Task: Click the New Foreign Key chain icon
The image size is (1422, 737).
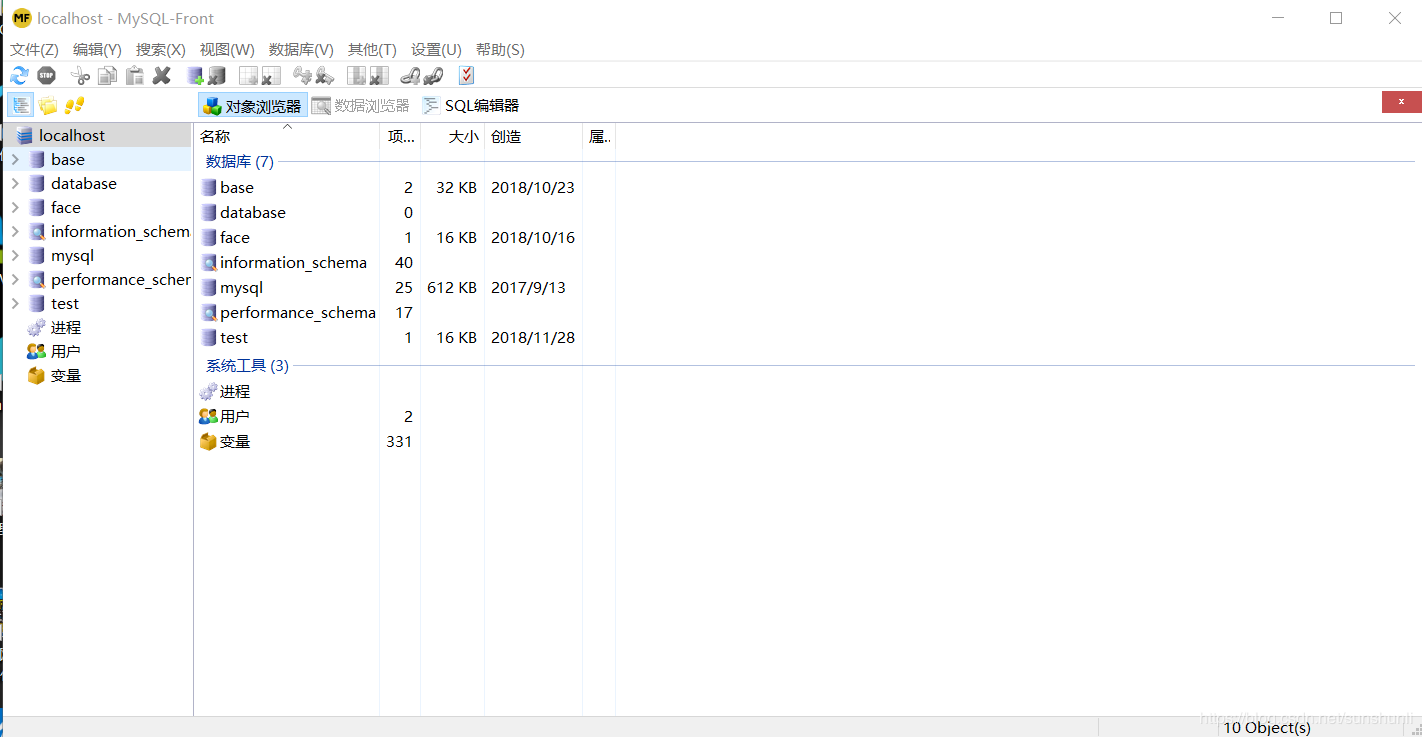Action: click(x=410, y=75)
